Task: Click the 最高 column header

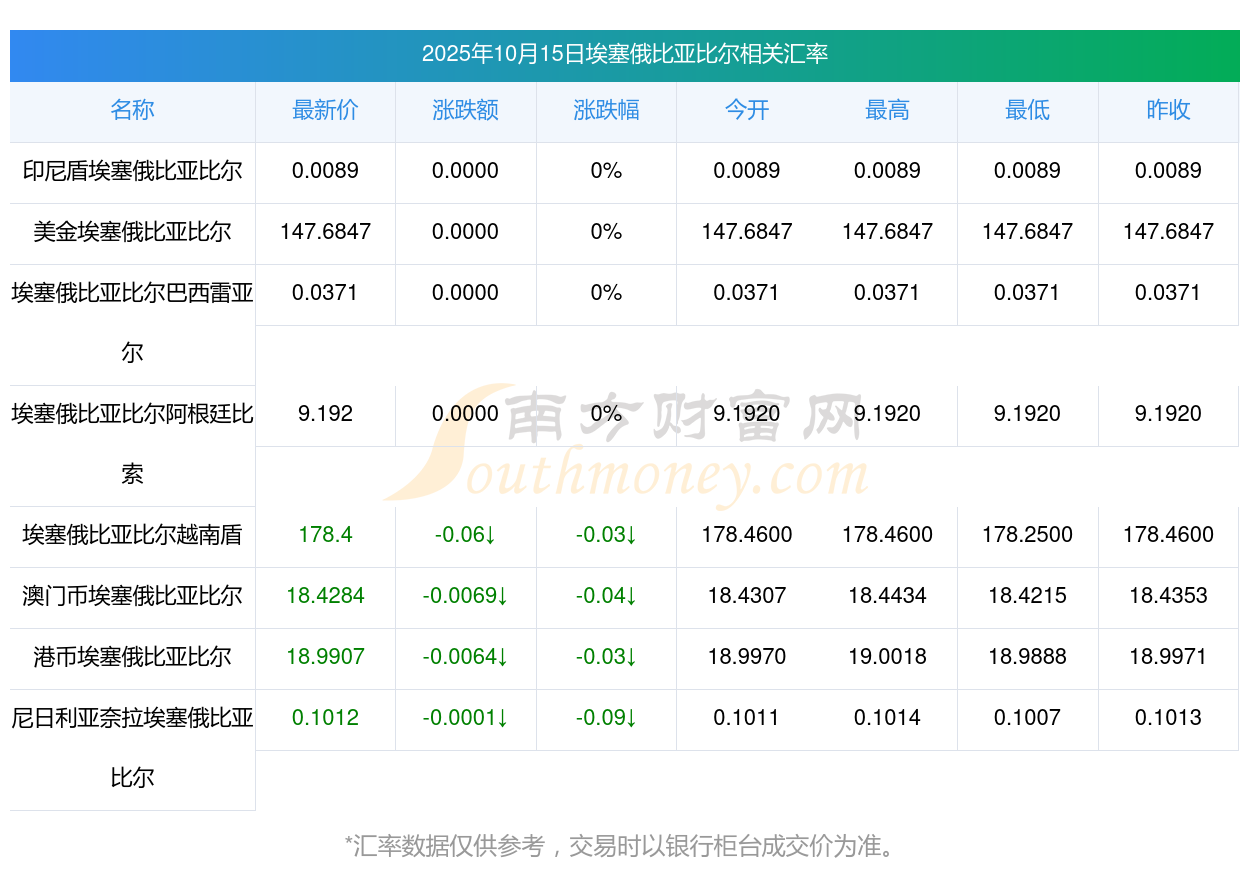Action: (x=887, y=111)
